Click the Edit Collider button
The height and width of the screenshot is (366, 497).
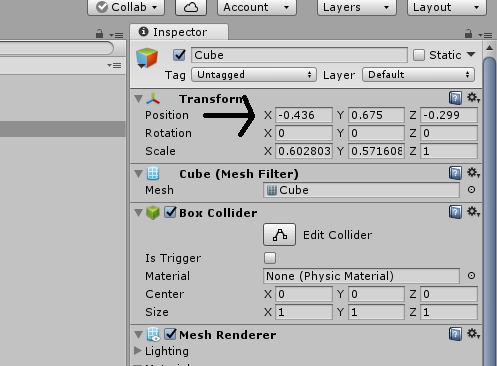pos(279,235)
